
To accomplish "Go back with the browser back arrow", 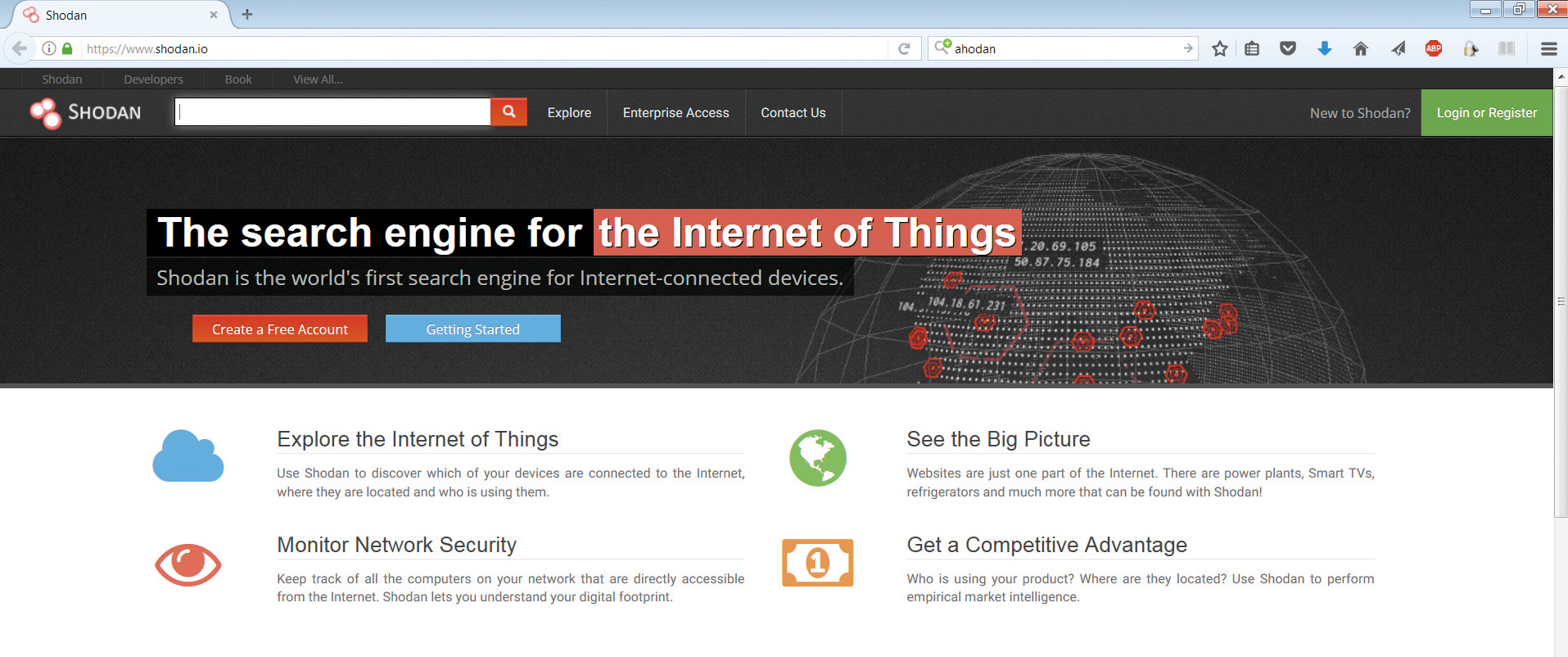I will pyautogui.click(x=20, y=48).
